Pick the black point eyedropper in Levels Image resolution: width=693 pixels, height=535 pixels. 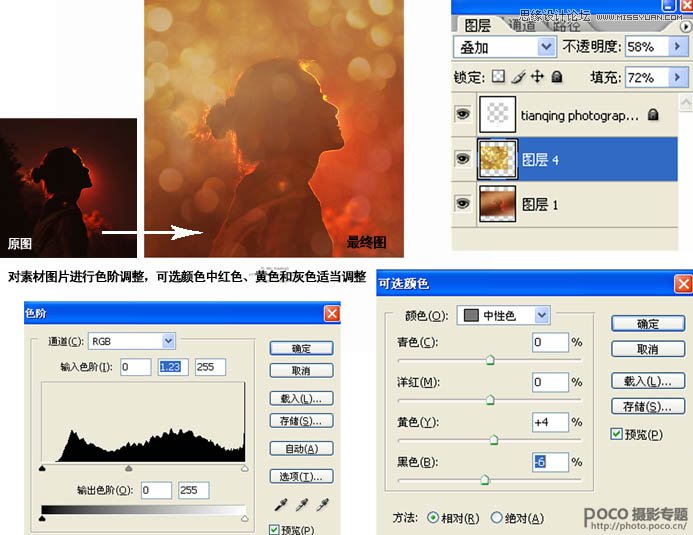pos(281,504)
